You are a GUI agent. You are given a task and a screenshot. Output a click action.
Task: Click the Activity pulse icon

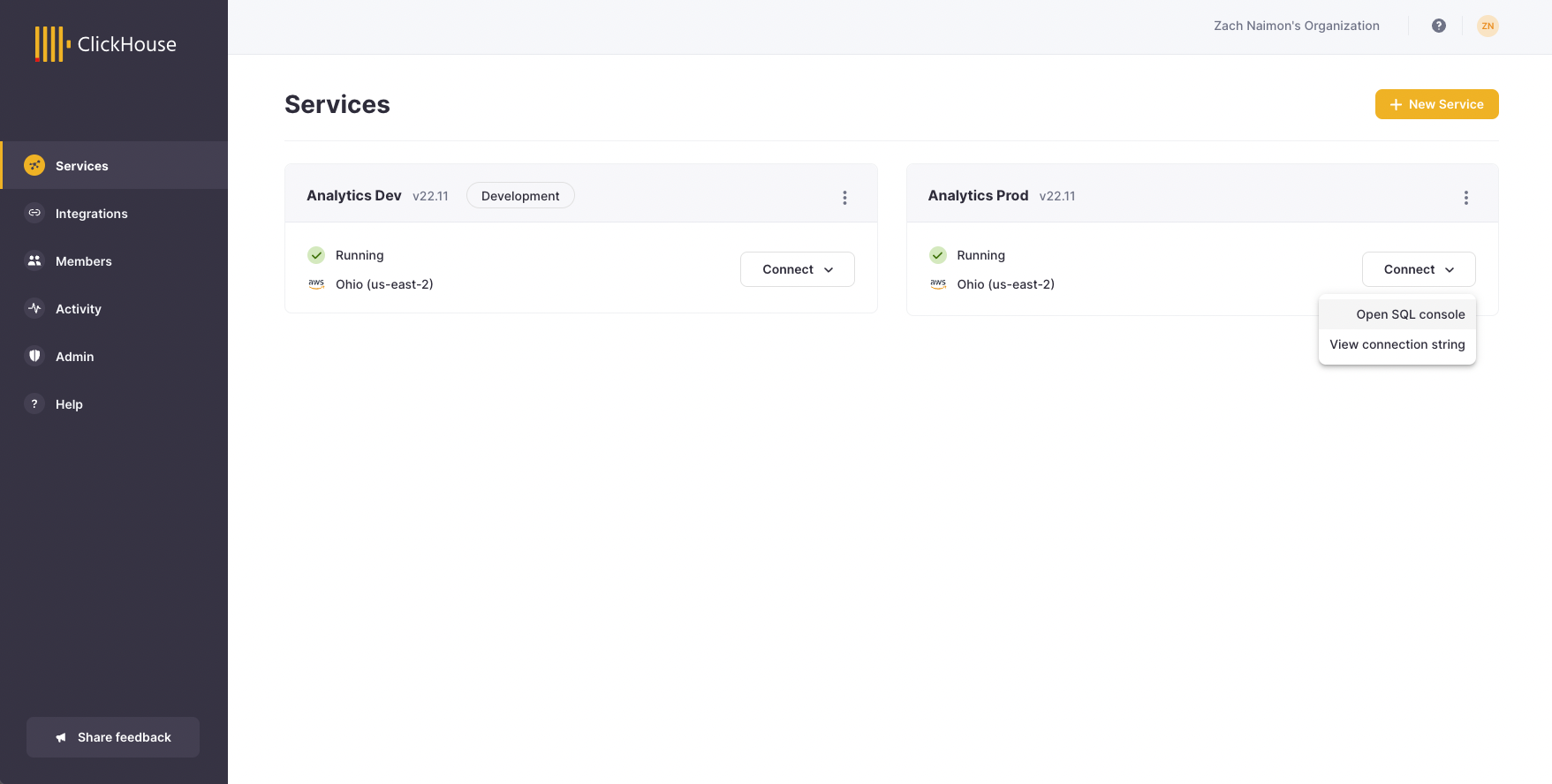[x=34, y=308]
